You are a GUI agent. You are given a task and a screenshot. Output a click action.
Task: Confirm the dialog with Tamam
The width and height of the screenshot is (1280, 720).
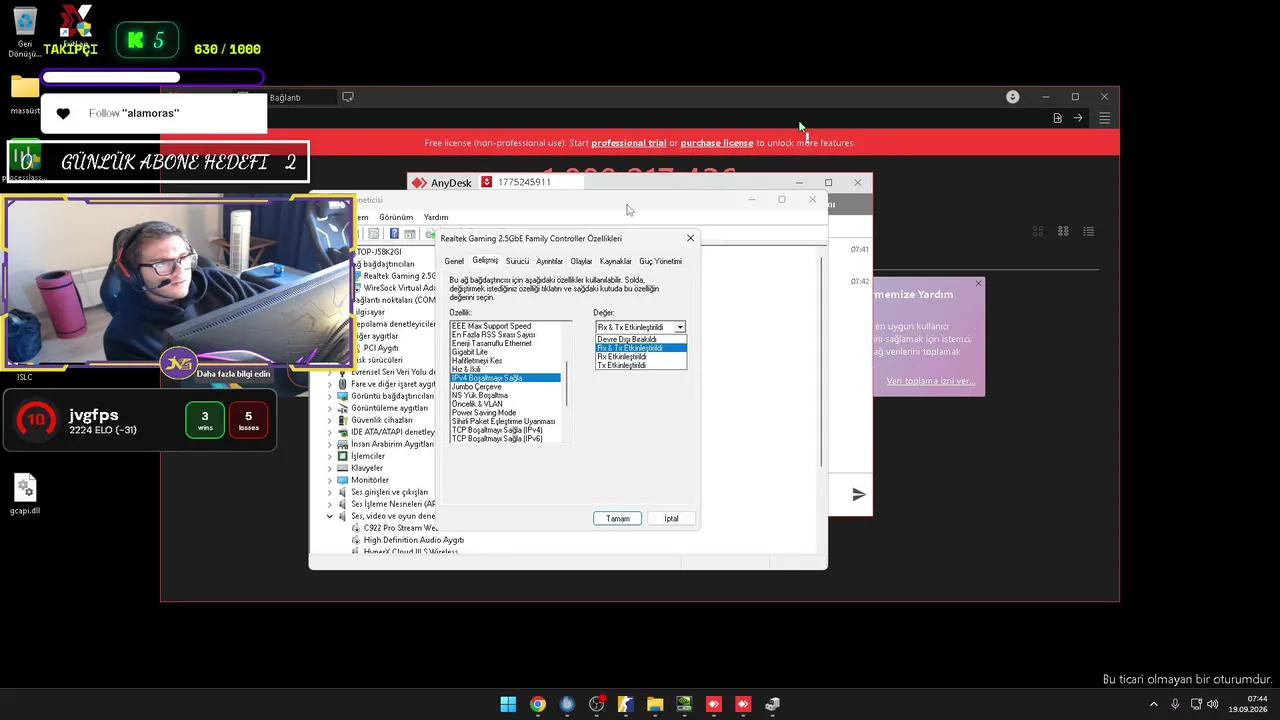[x=618, y=518]
